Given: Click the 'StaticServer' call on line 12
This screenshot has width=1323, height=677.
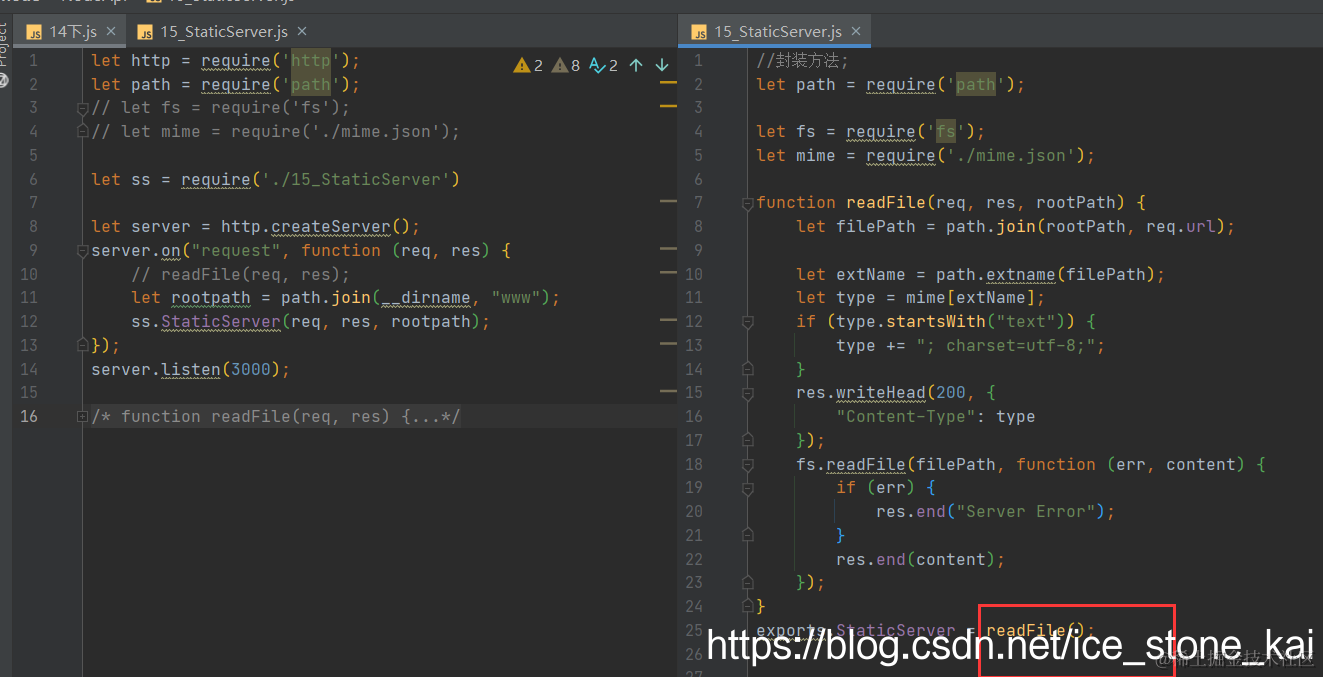Looking at the screenshot, I should click(221, 321).
